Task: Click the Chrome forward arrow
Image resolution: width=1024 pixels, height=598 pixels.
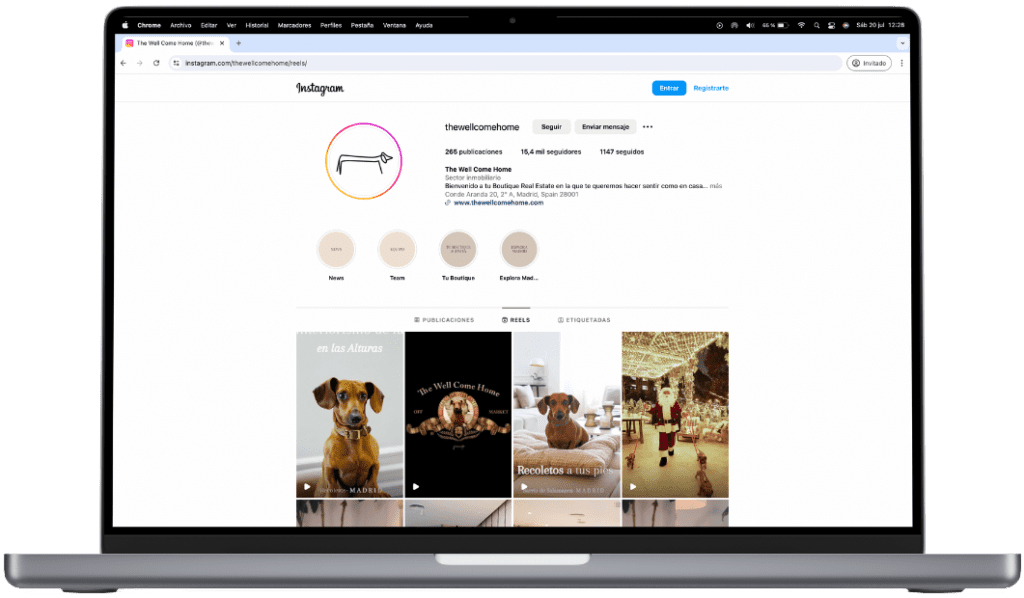Action: (140, 63)
